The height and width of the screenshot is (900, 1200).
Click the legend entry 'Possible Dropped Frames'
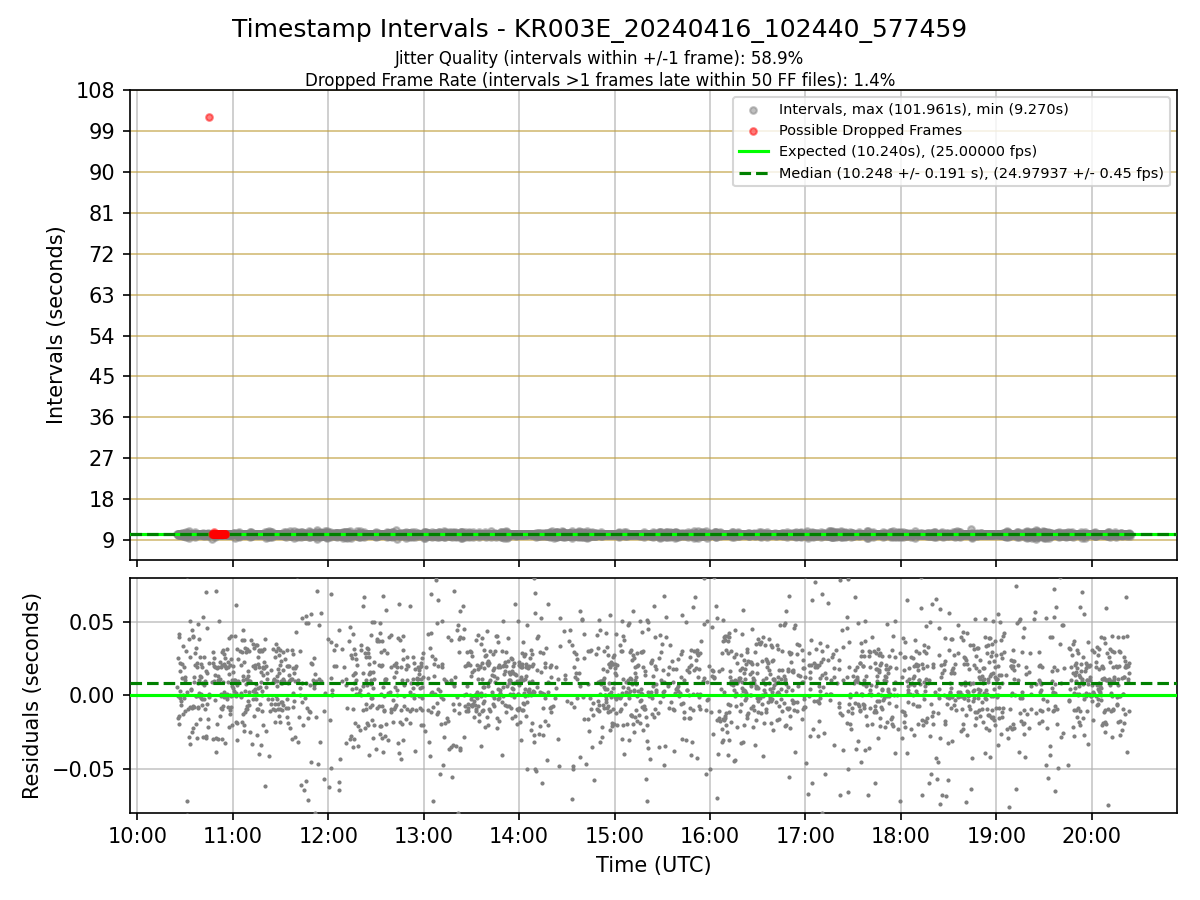coord(870,130)
